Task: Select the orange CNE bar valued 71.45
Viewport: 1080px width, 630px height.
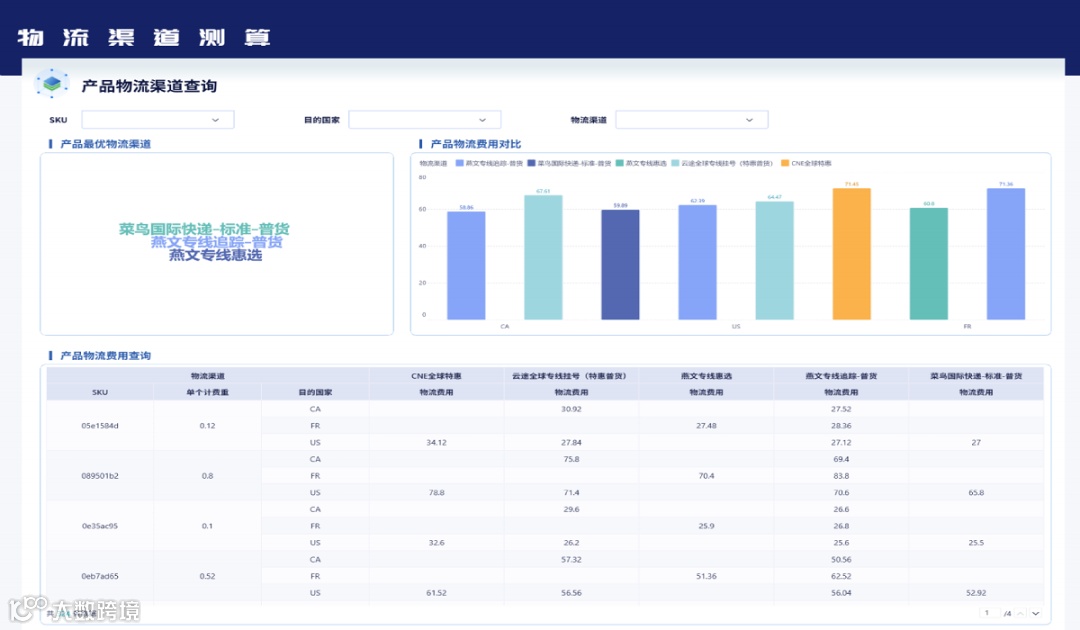Action: (x=852, y=254)
